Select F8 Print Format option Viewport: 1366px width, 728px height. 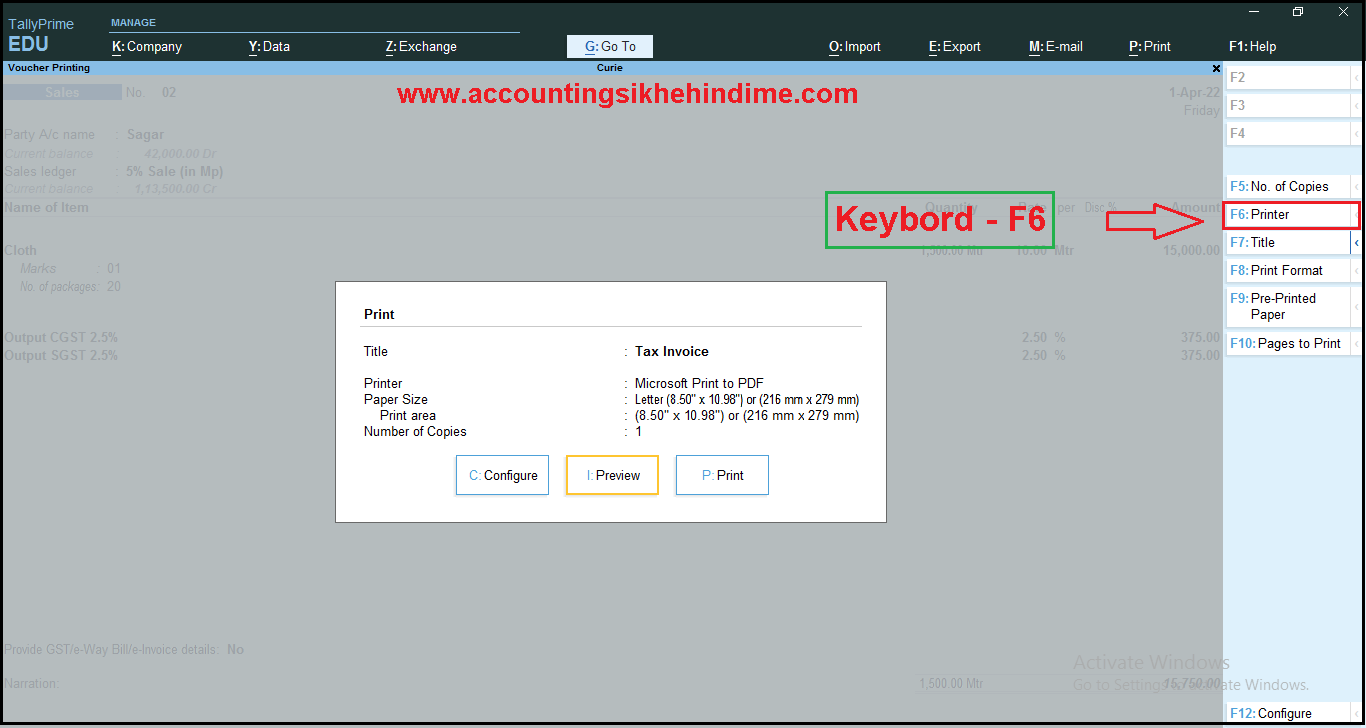point(1288,270)
